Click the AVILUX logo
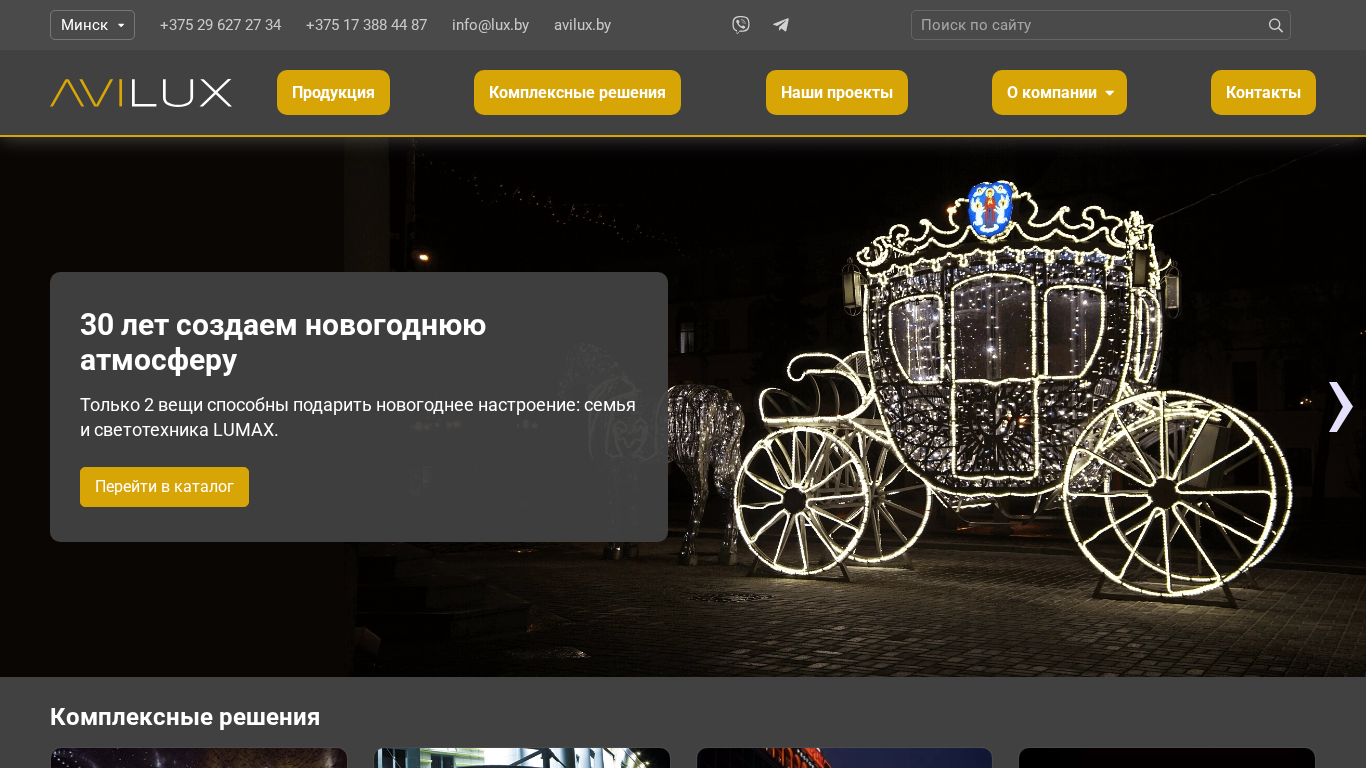 tap(141, 93)
